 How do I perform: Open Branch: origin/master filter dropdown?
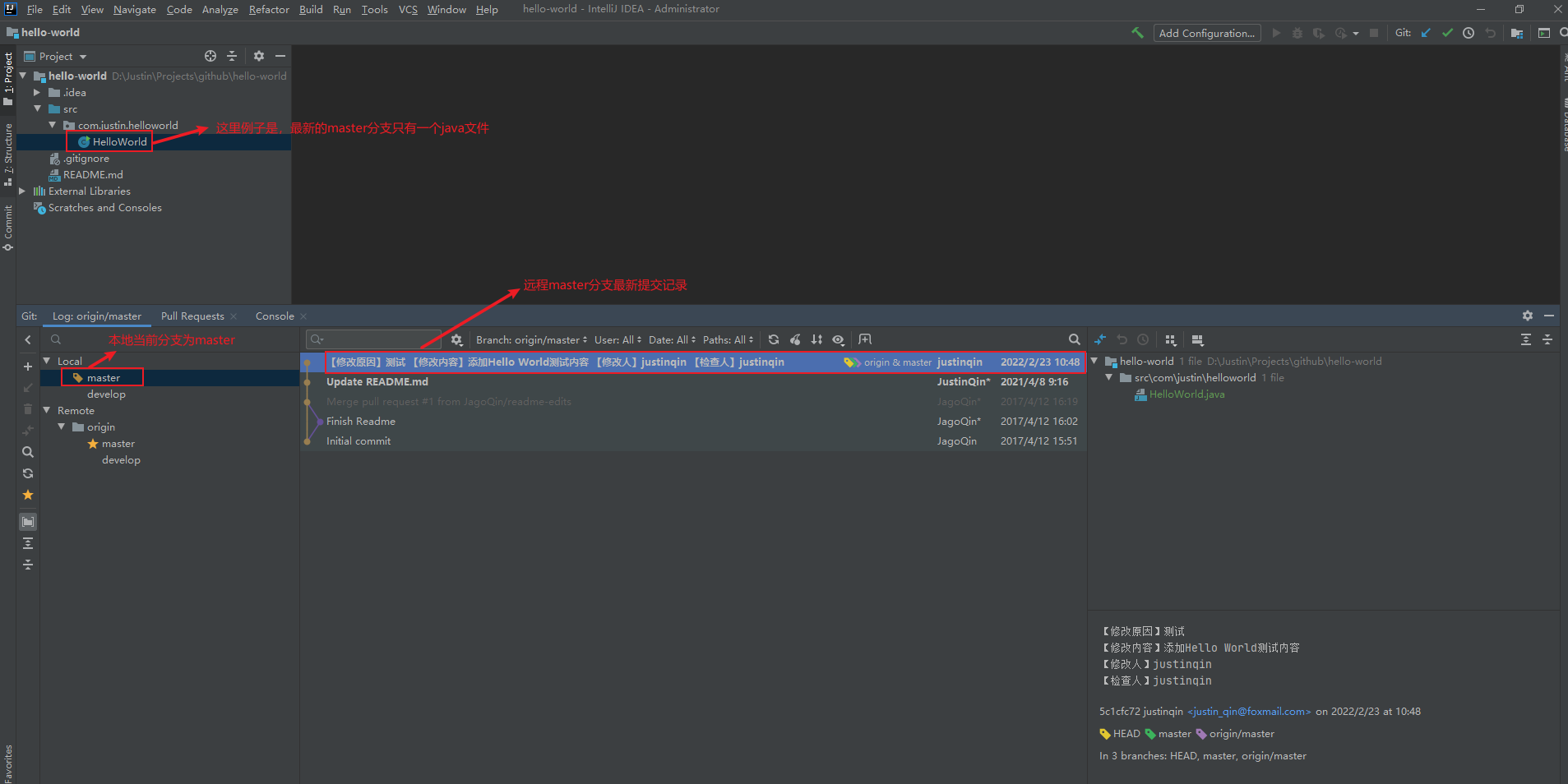(531, 339)
